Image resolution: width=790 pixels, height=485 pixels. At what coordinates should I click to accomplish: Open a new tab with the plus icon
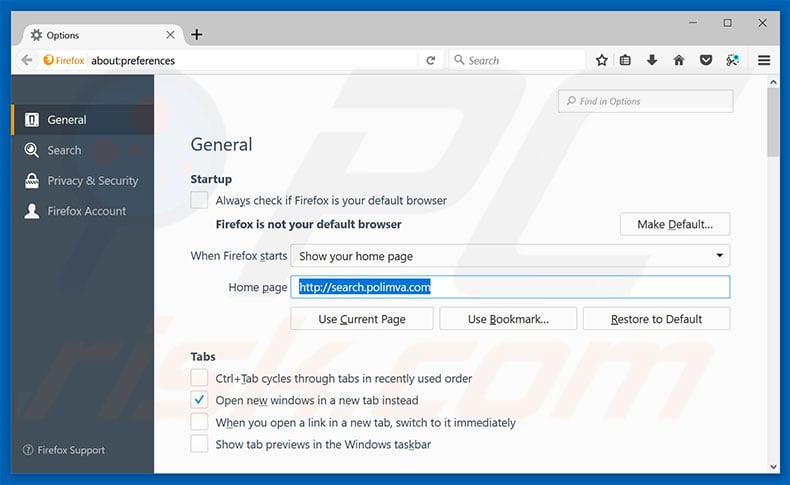pyautogui.click(x=197, y=34)
